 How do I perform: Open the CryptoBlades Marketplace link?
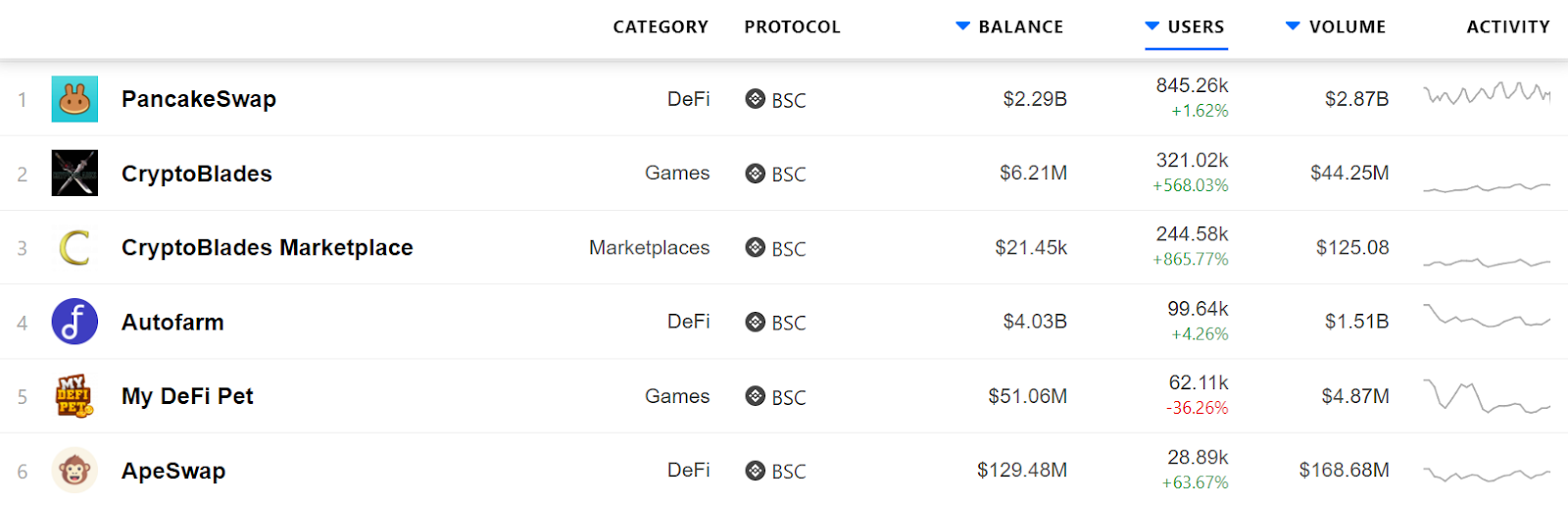[x=267, y=248]
